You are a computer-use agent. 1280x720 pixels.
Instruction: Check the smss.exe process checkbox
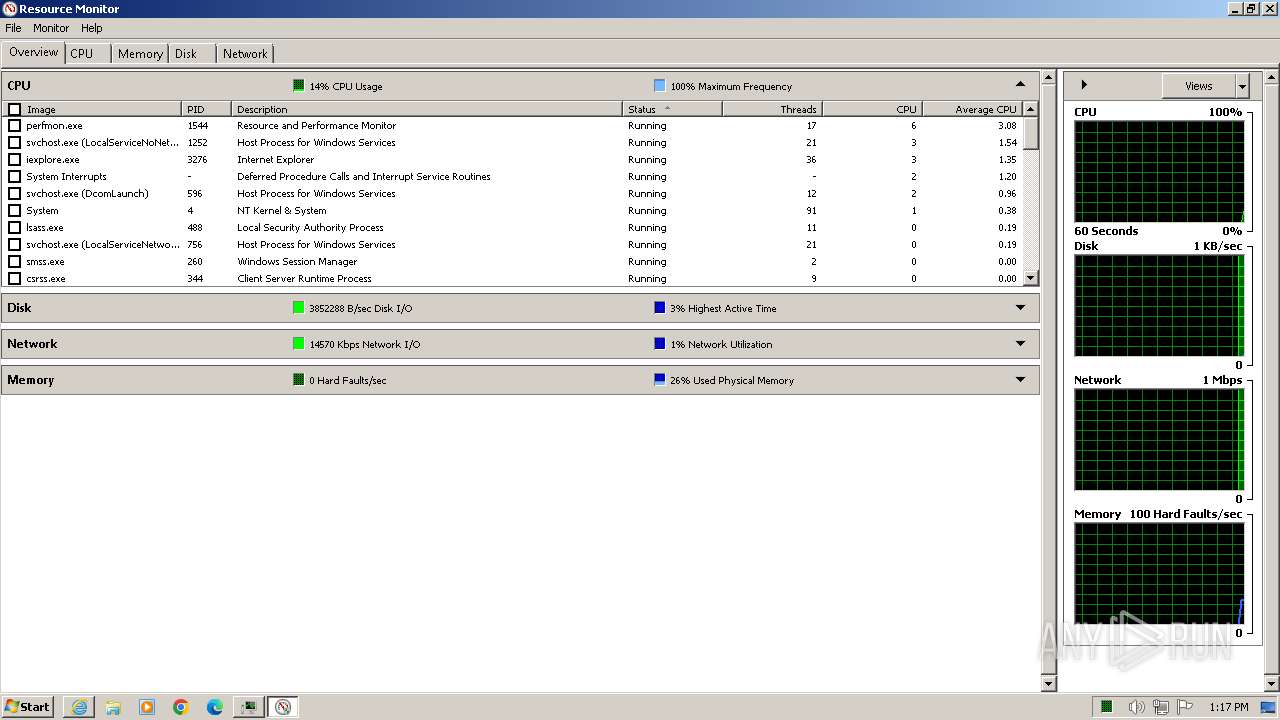tap(14, 262)
